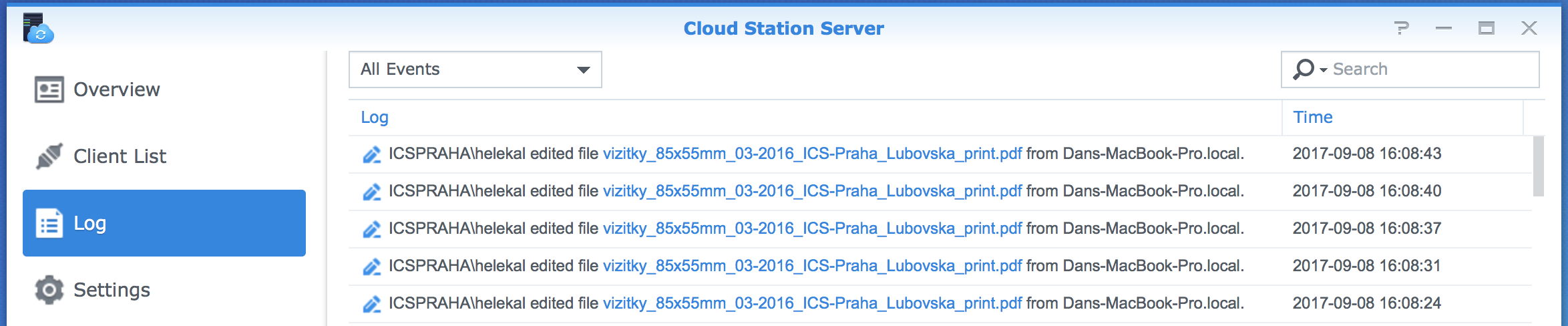Viewport: 1568px width, 326px height.
Task: Click the log list vertical scrollbar
Action: coord(1539,166)
